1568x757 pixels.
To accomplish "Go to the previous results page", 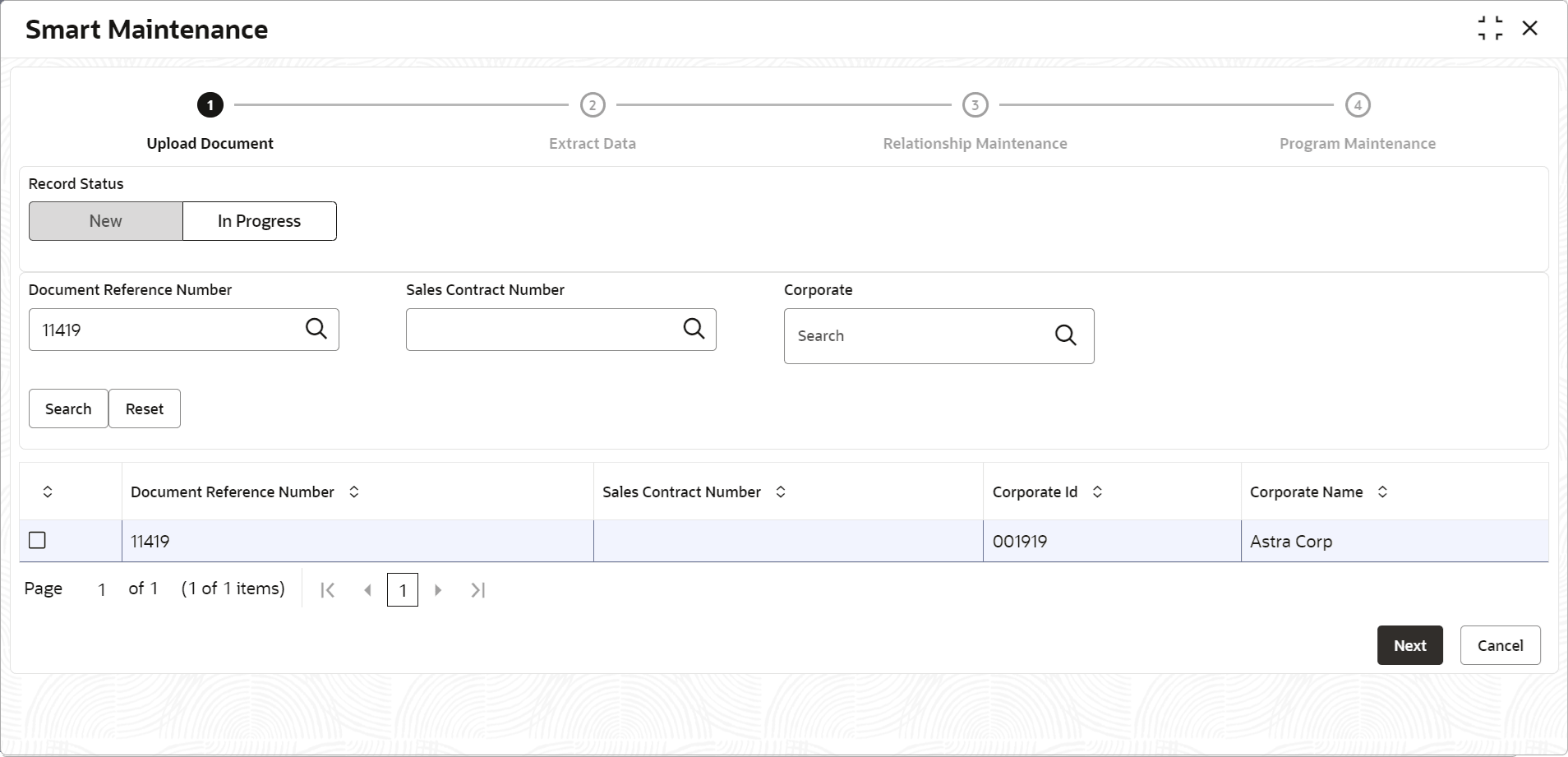I will click(368, 590).
